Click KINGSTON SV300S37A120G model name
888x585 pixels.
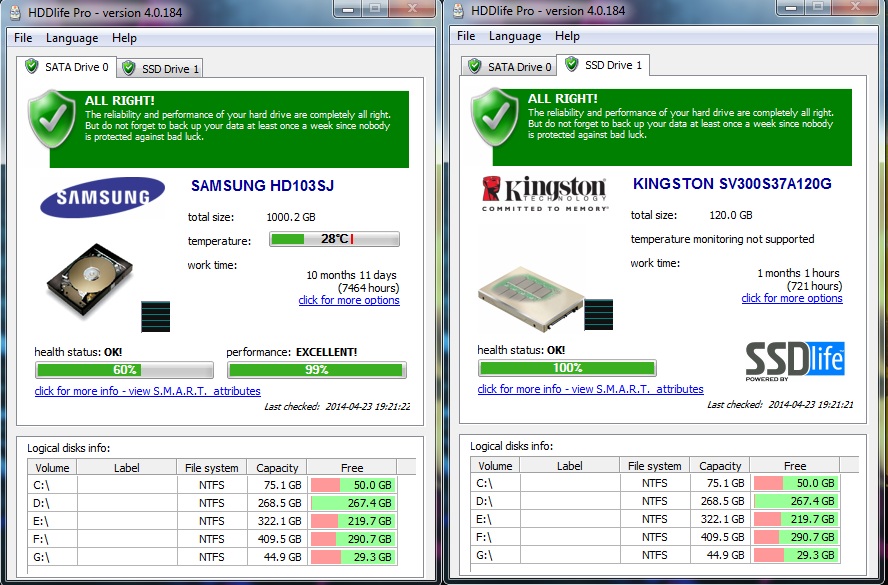732,184
